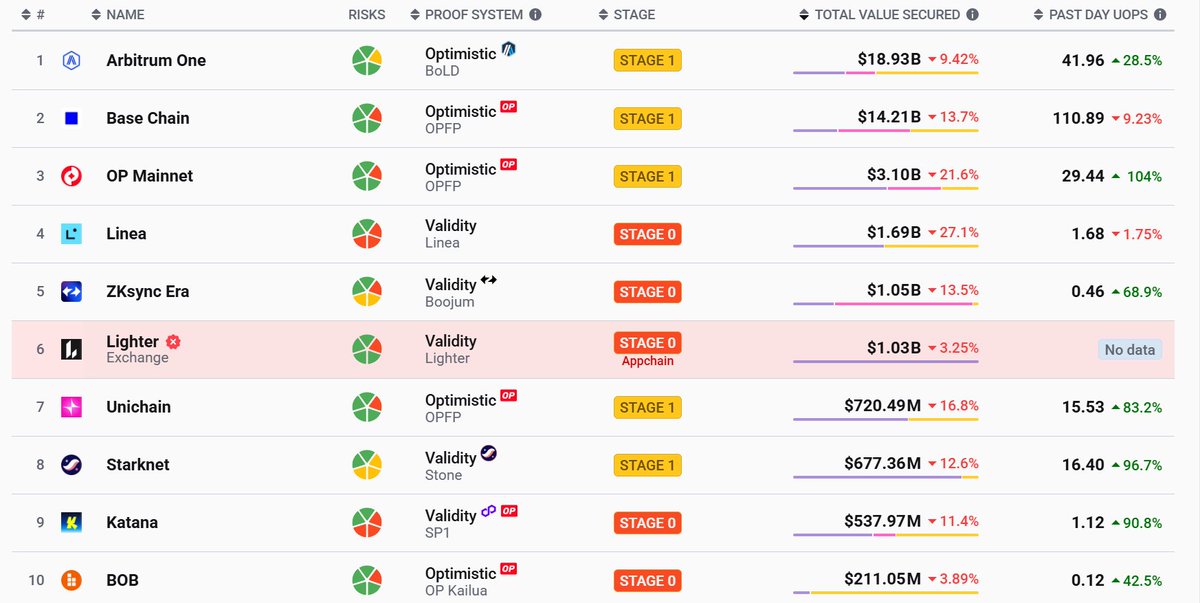Sort the table by Stage column
The width and height of the screenshot is (1200, 603).
(x=634, y=15)
